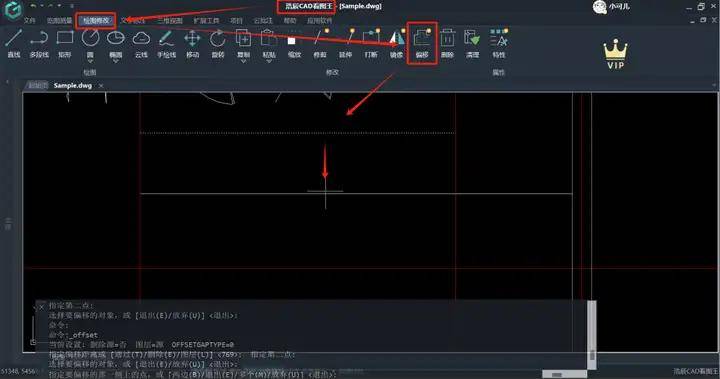720x379 pixels.
Task: Activate the 移动 (Move) tool
Action: click(x=192, y=43)
